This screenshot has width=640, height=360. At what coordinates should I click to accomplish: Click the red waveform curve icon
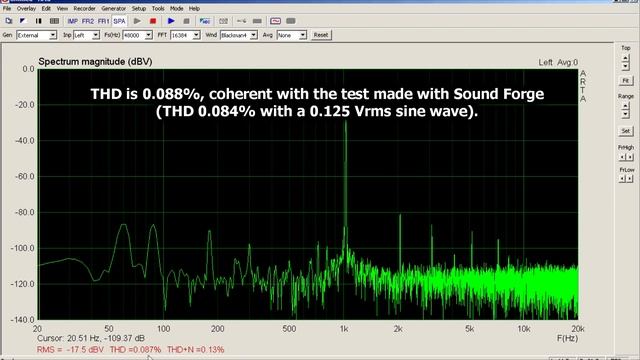coord(275,21)
